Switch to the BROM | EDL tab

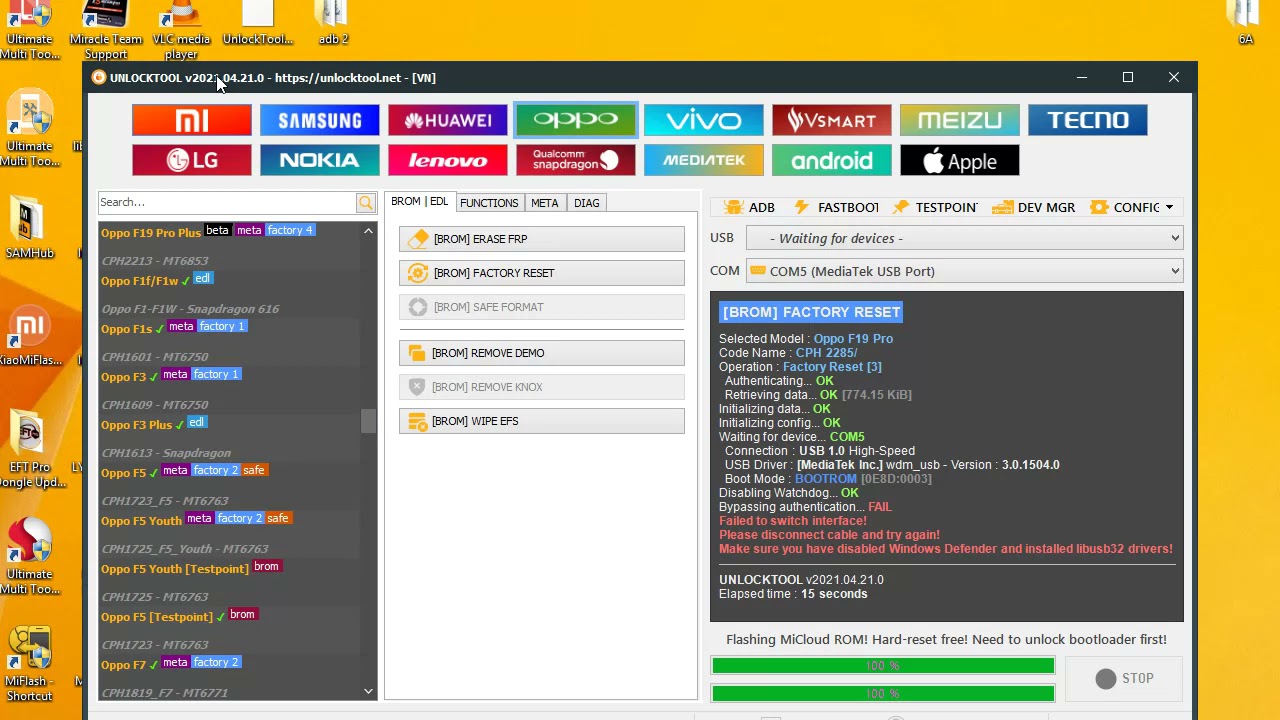click(419, 202)
